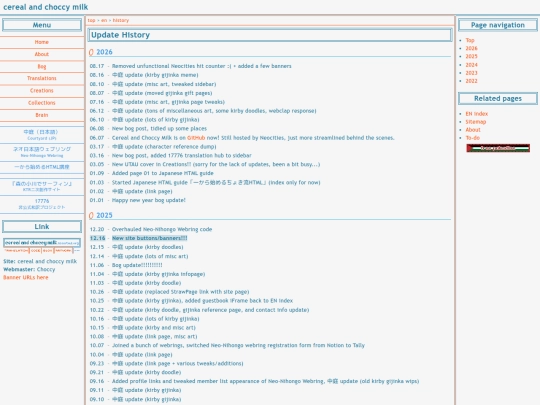
Task: Click the 'Related pages' panel heading
Action: pyautogui.click(x=498, y=98)
